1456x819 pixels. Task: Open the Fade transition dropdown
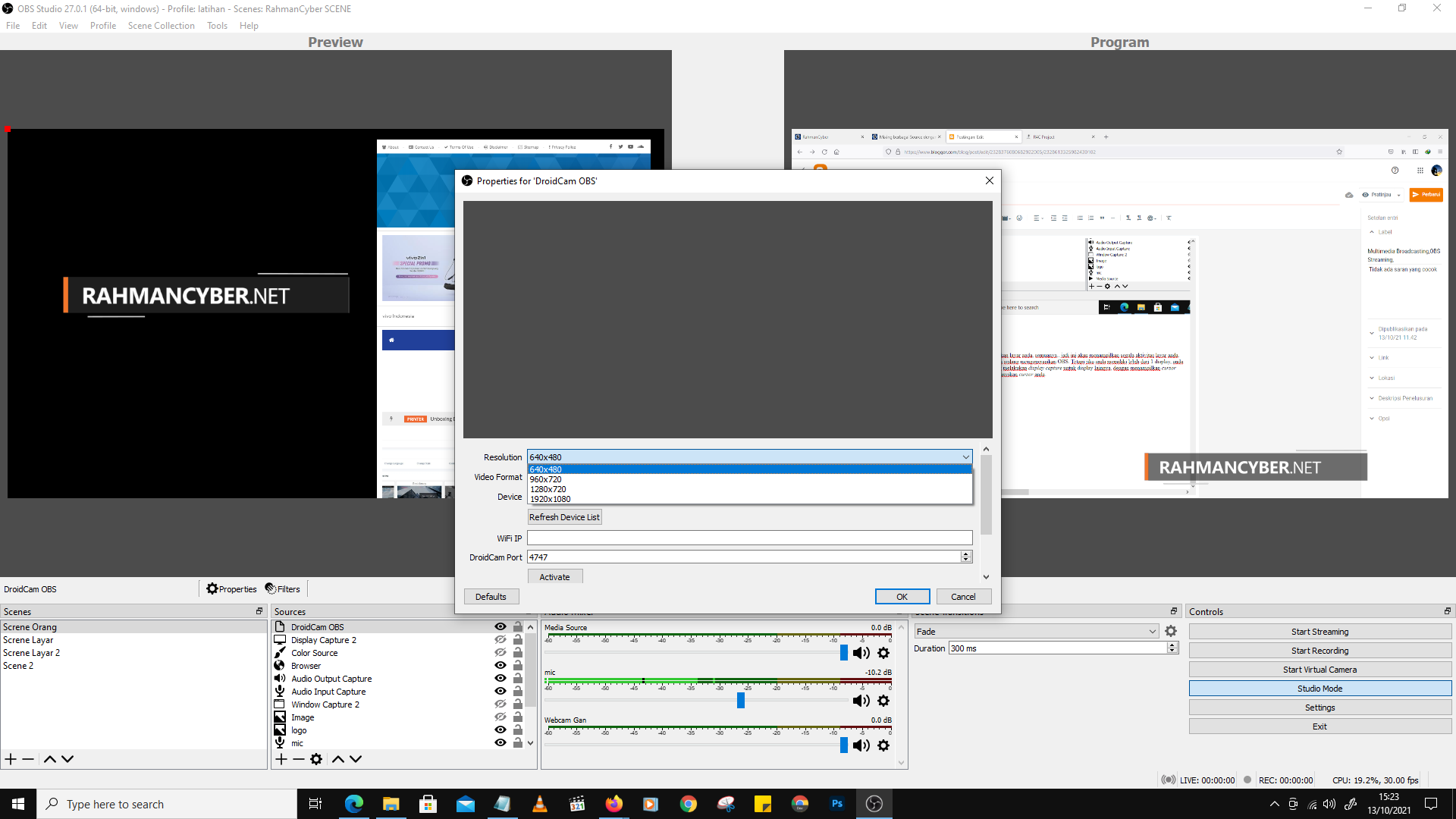point(1037,632)
